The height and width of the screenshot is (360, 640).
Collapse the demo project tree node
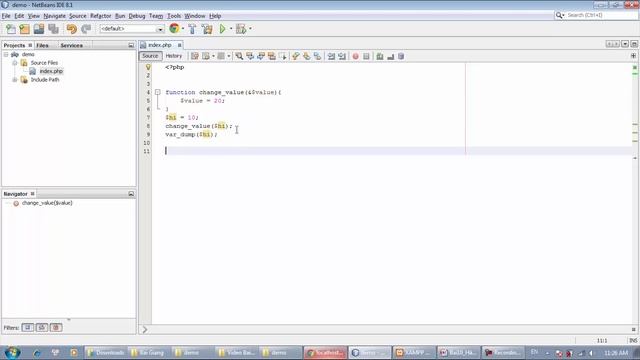6,54
